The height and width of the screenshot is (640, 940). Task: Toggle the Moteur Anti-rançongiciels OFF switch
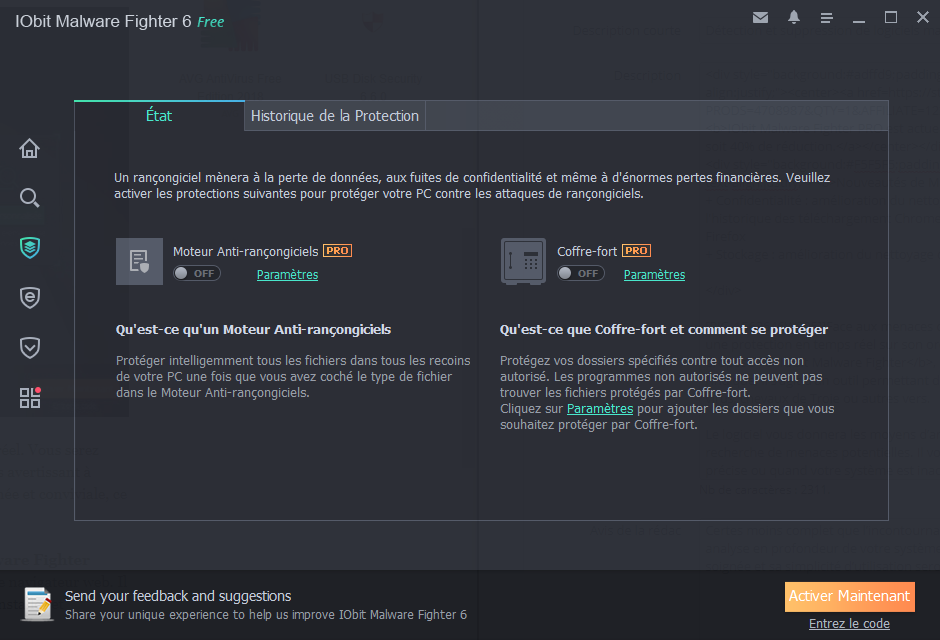click(x=197, y=273)
